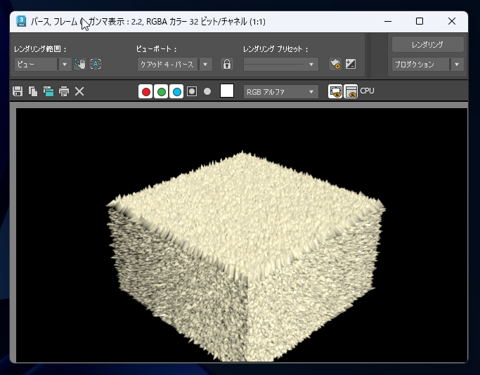
Task: Click the Clone Rendered Frame Window icon
Action: (x=48, y=91)
